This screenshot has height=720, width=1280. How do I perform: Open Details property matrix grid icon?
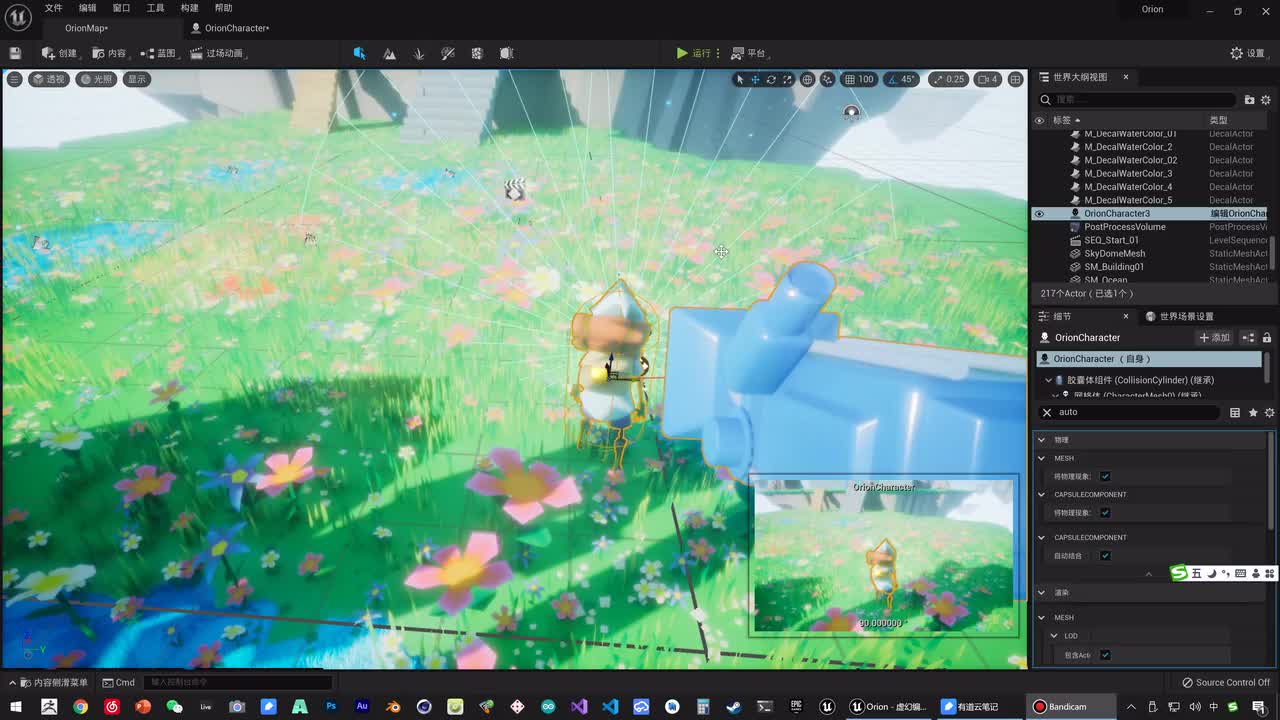1235,412
